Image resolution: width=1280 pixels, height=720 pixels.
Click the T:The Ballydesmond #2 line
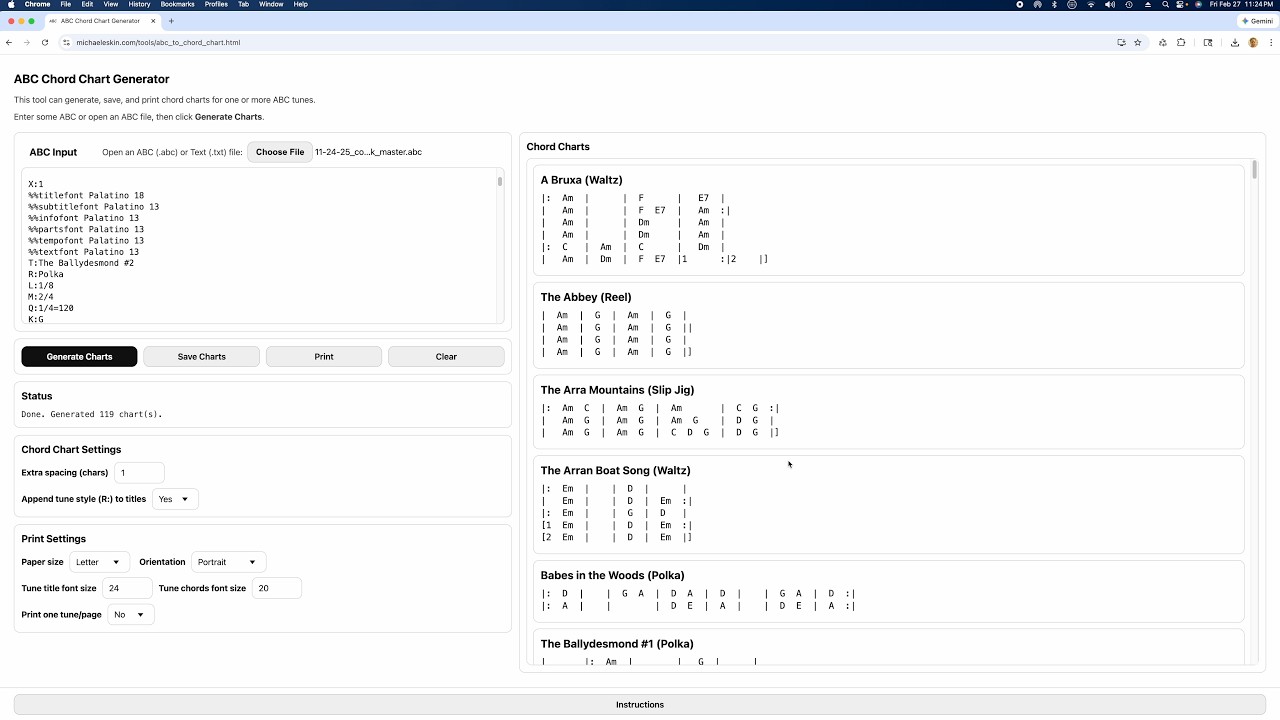coord(81,263)
